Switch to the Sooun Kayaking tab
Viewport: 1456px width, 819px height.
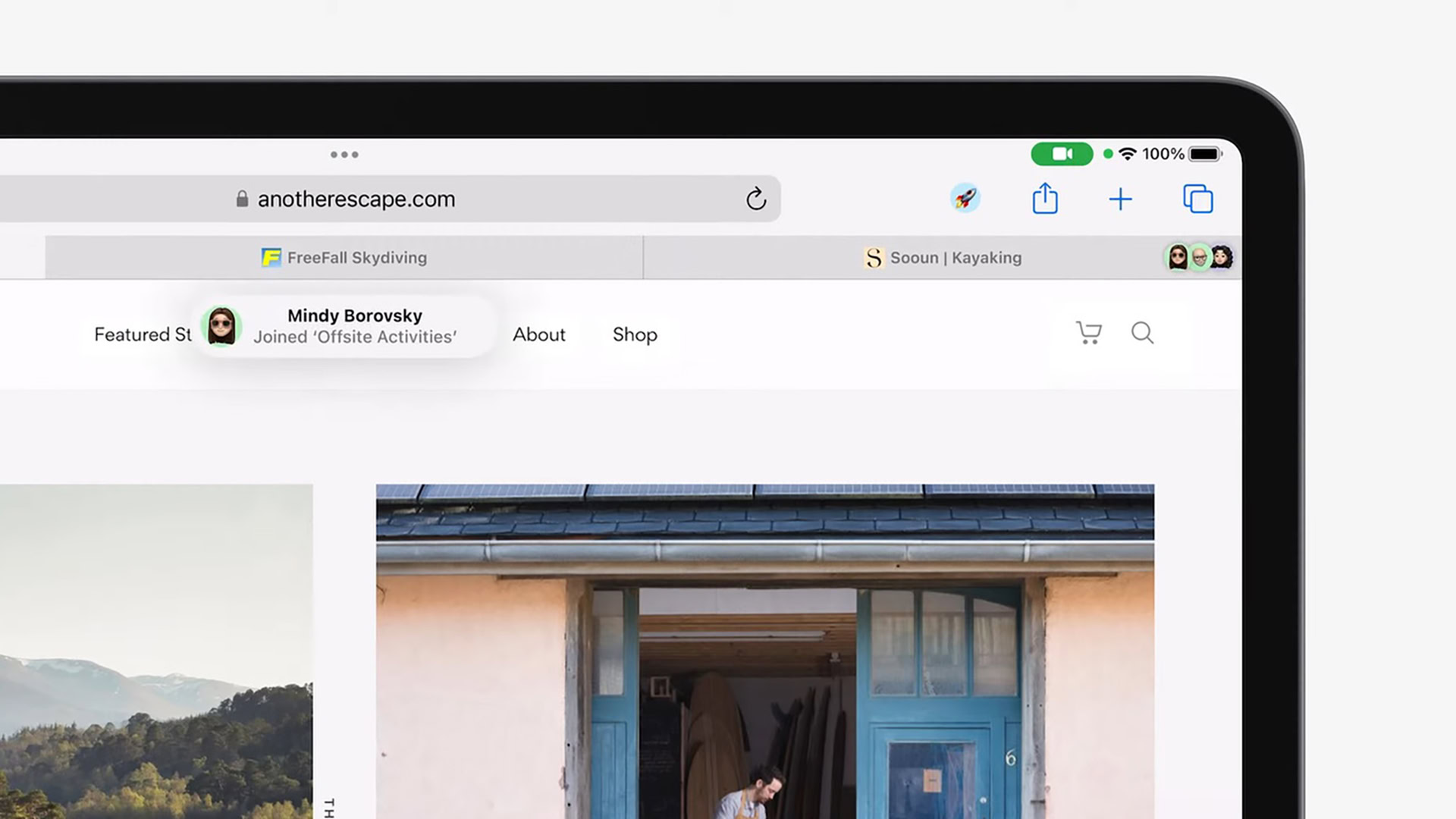[943, 258]
